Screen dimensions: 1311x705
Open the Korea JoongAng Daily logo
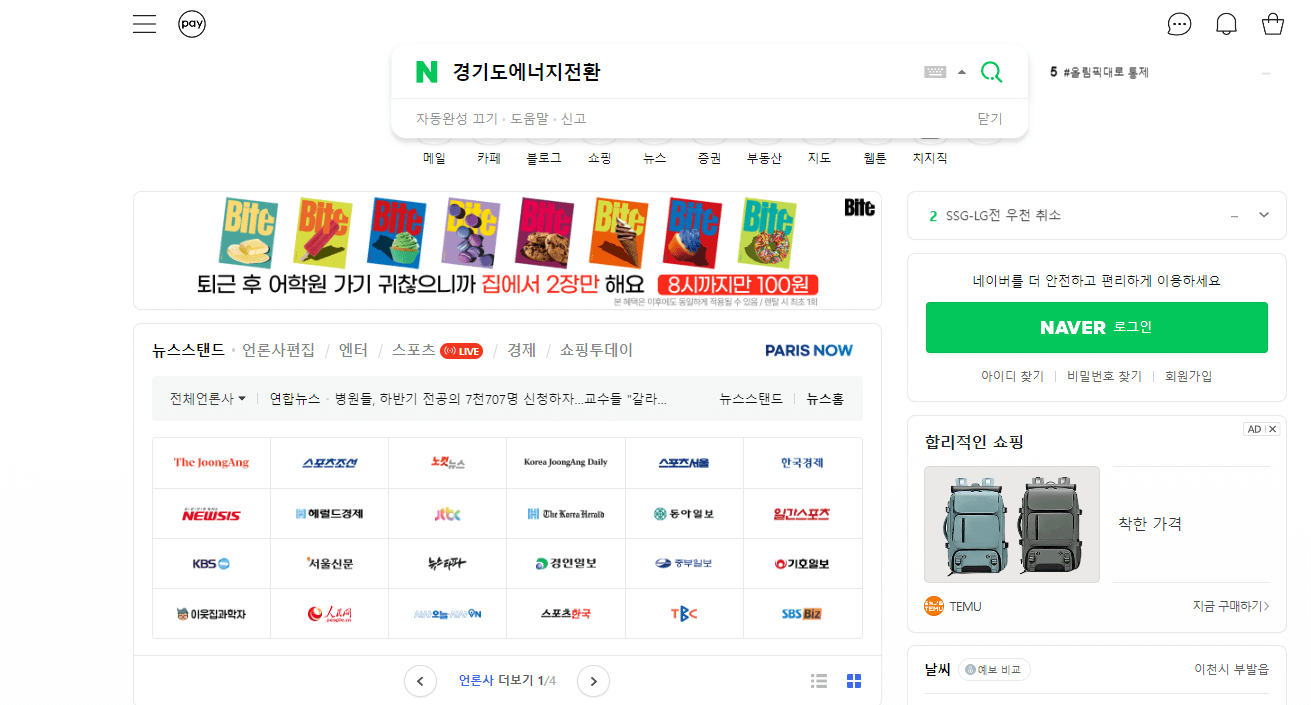[566, 463]
